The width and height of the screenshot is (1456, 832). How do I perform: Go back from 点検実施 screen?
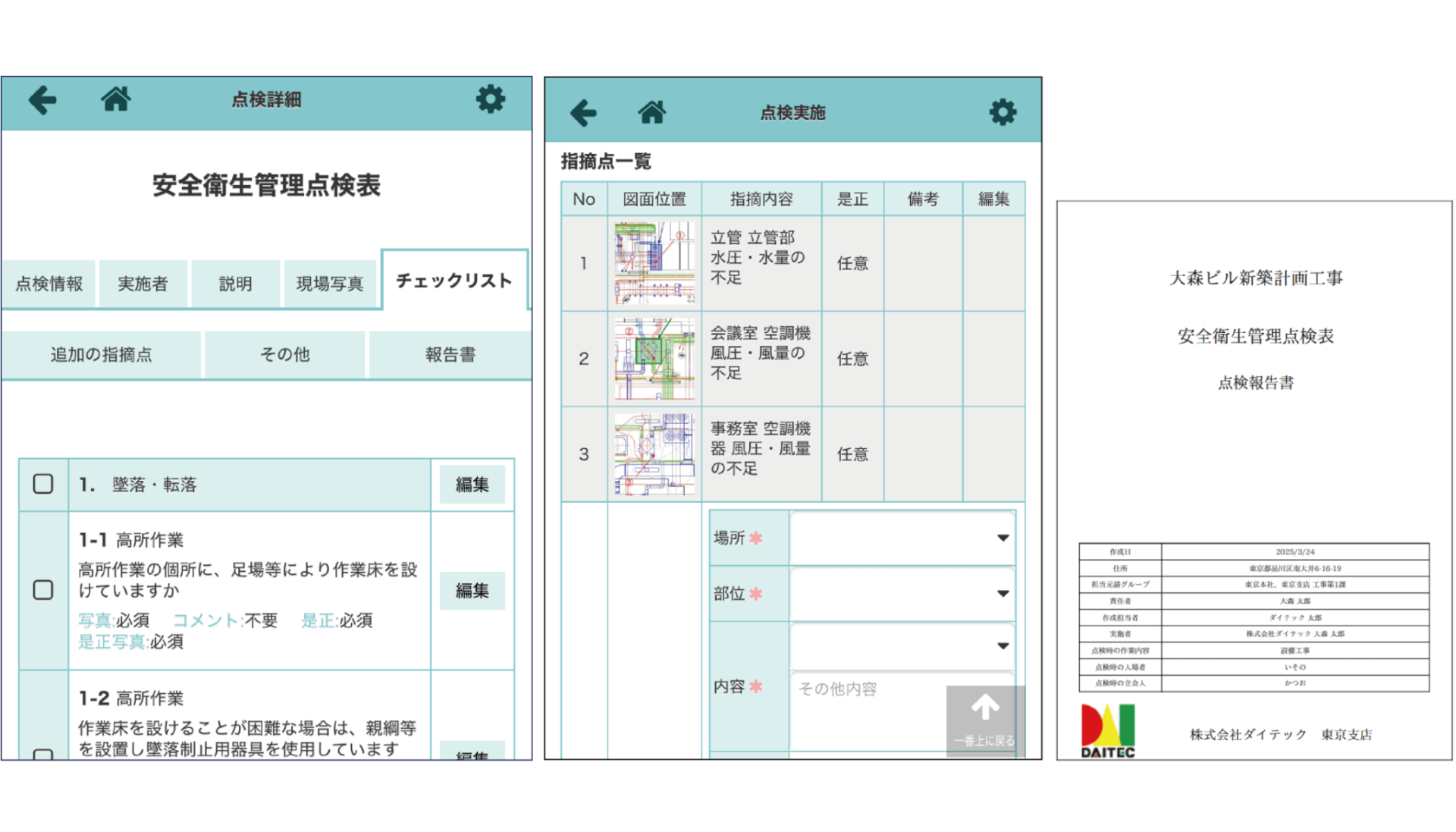(x=583, y=113)
